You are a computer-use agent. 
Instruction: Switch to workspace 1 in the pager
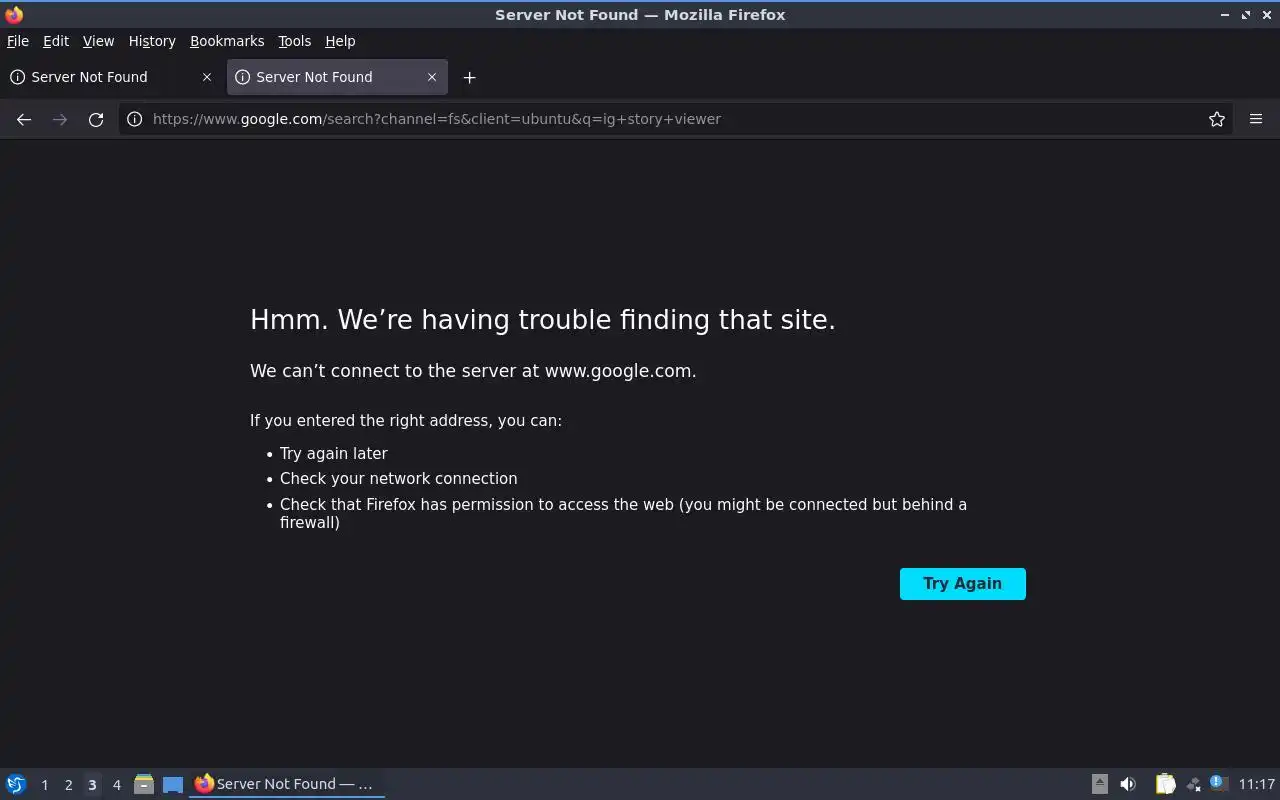point(45,785)
